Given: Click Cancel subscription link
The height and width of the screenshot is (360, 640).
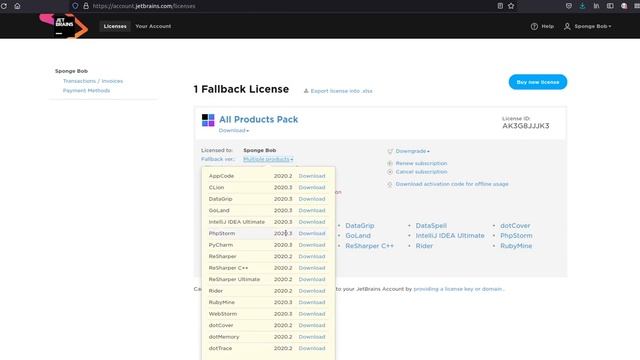Looking at the screenshot, I should point(421,172).
